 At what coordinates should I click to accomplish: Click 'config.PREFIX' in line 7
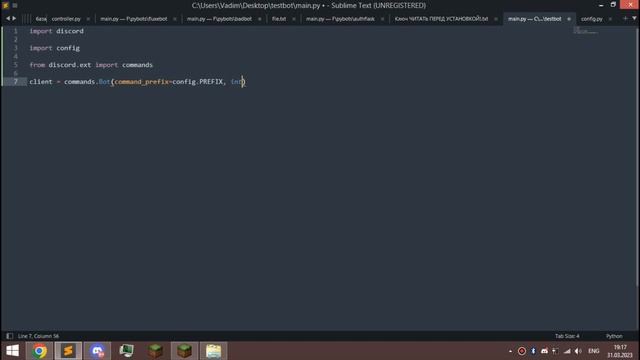[x=198, y=82]
